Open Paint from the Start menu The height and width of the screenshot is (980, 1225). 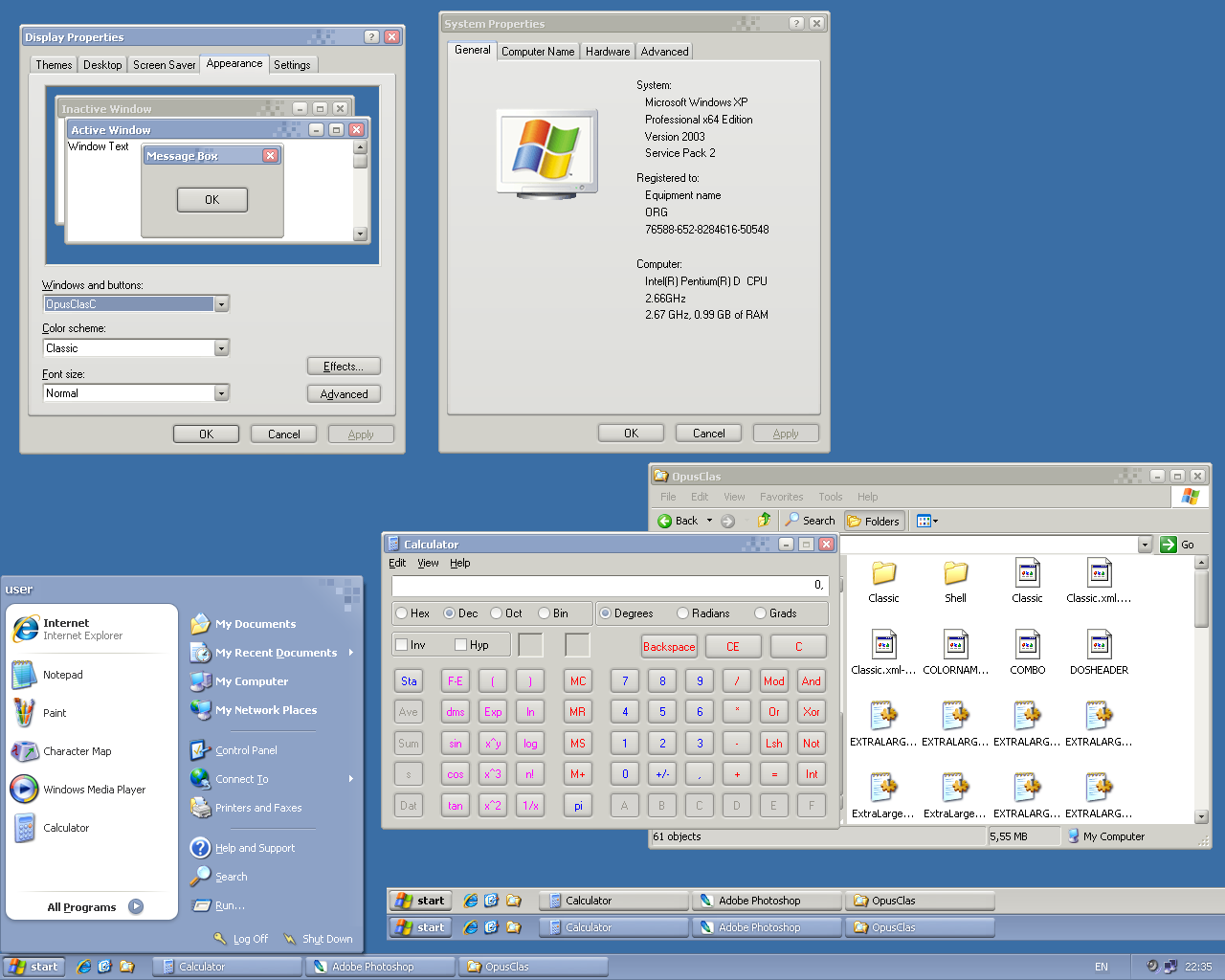[55, 713]
